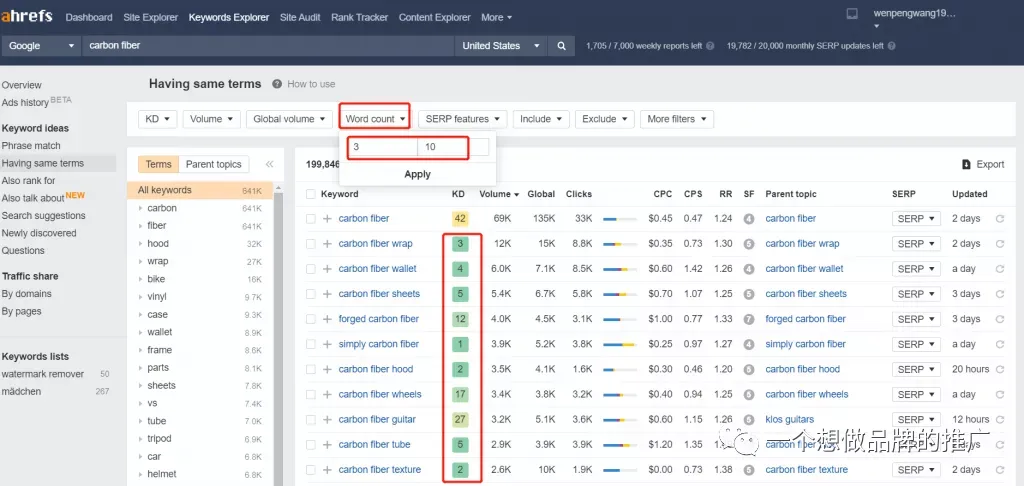This screenshot has height=486, width=1024.
Task: Check the carbon fiber sheets checkbox
Action: click(x=311, y=294)
